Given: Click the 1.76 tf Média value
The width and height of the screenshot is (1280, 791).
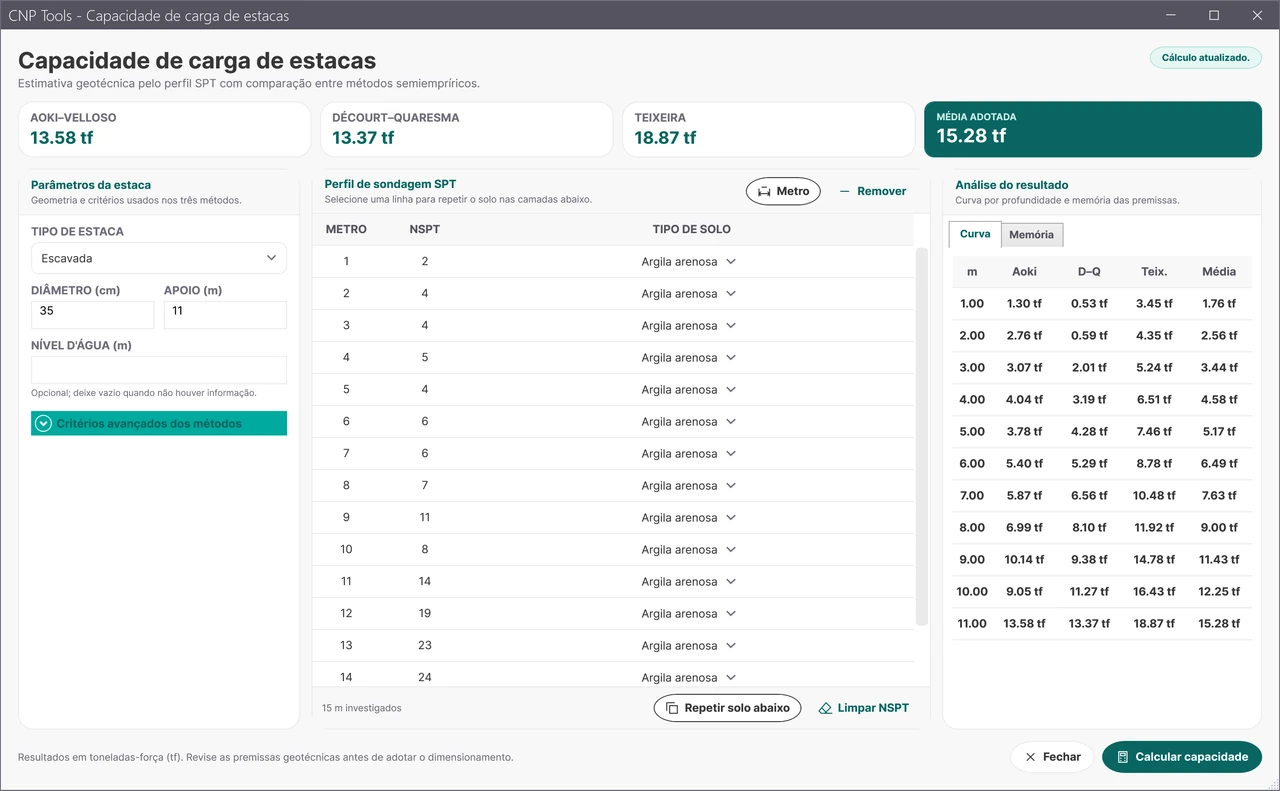Looking at the screenshot, I should pos(1219,304).
